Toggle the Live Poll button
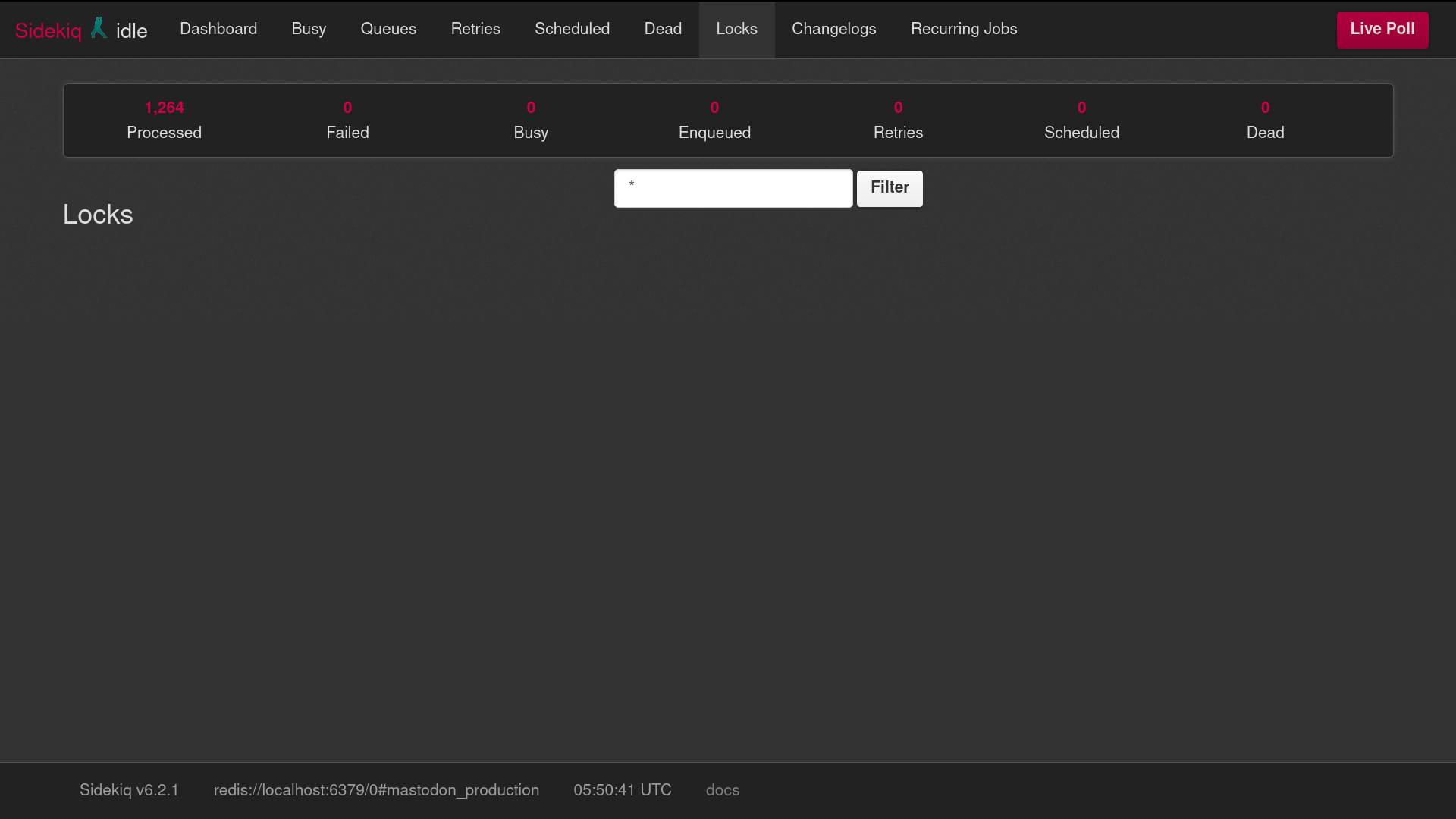Image resolution: width=1456 pixels, height=819 pixels. 1382,30
